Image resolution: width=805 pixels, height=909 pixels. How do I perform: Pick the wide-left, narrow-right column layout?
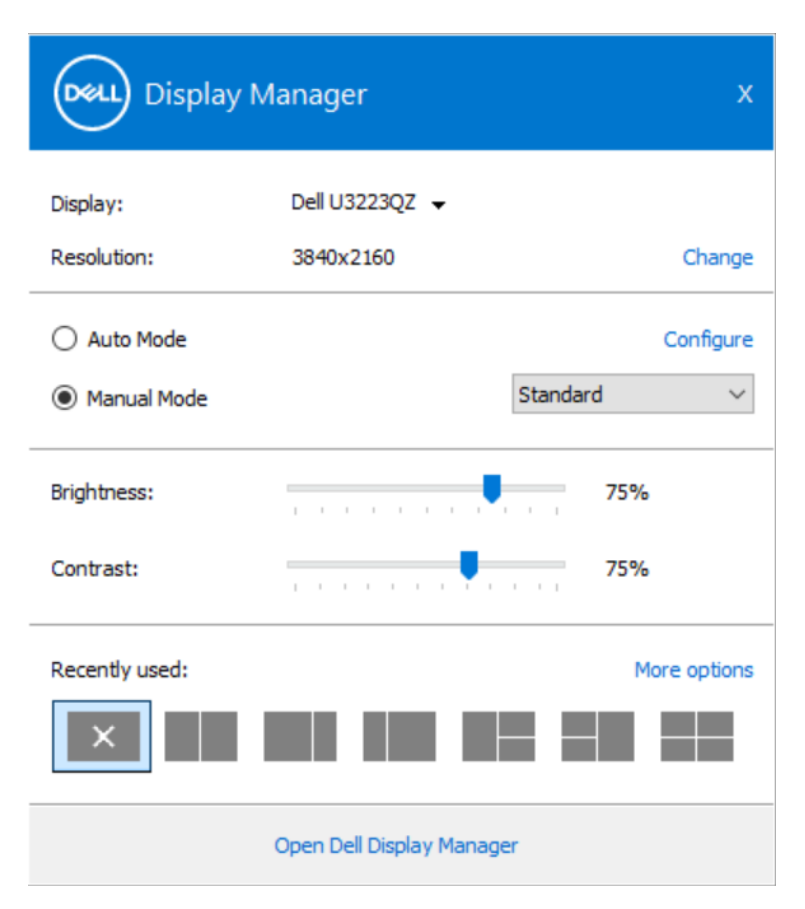pos(299,736)
